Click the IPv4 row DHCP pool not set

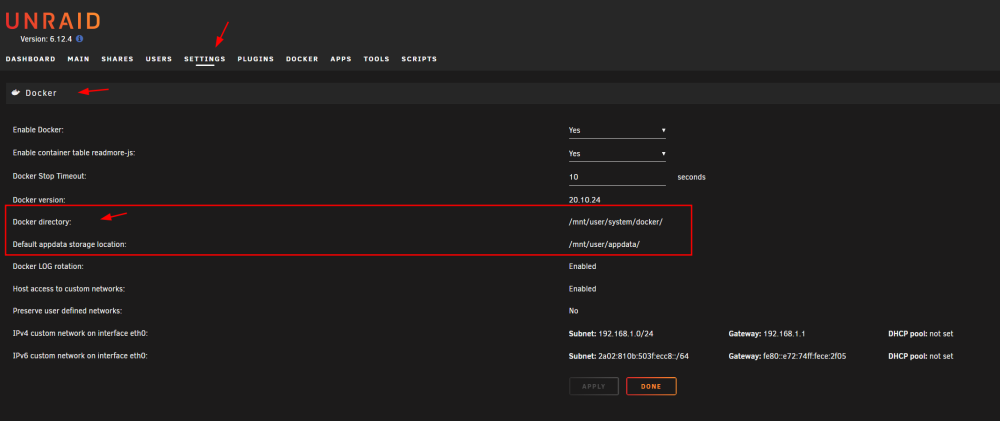click(x=920, y=334)
